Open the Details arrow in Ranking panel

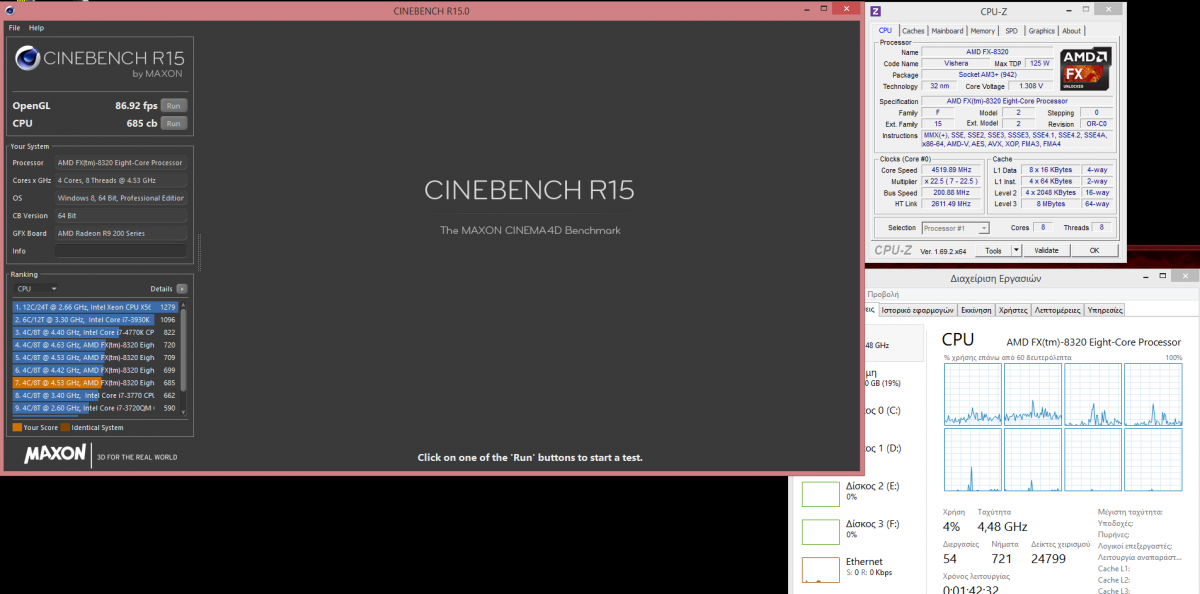pyautogui.click(x=181, y=289)
